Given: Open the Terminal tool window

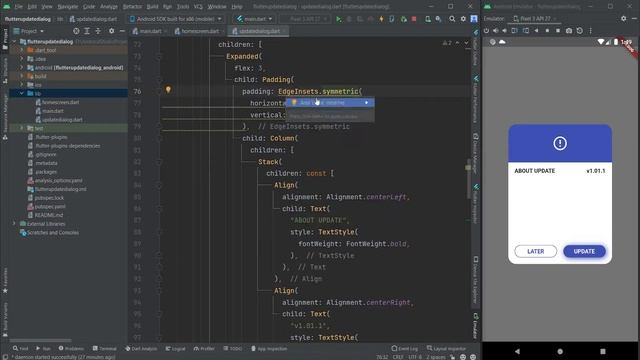Looking at the screenshot, I should pyautogui.click(x=104, y=349).
